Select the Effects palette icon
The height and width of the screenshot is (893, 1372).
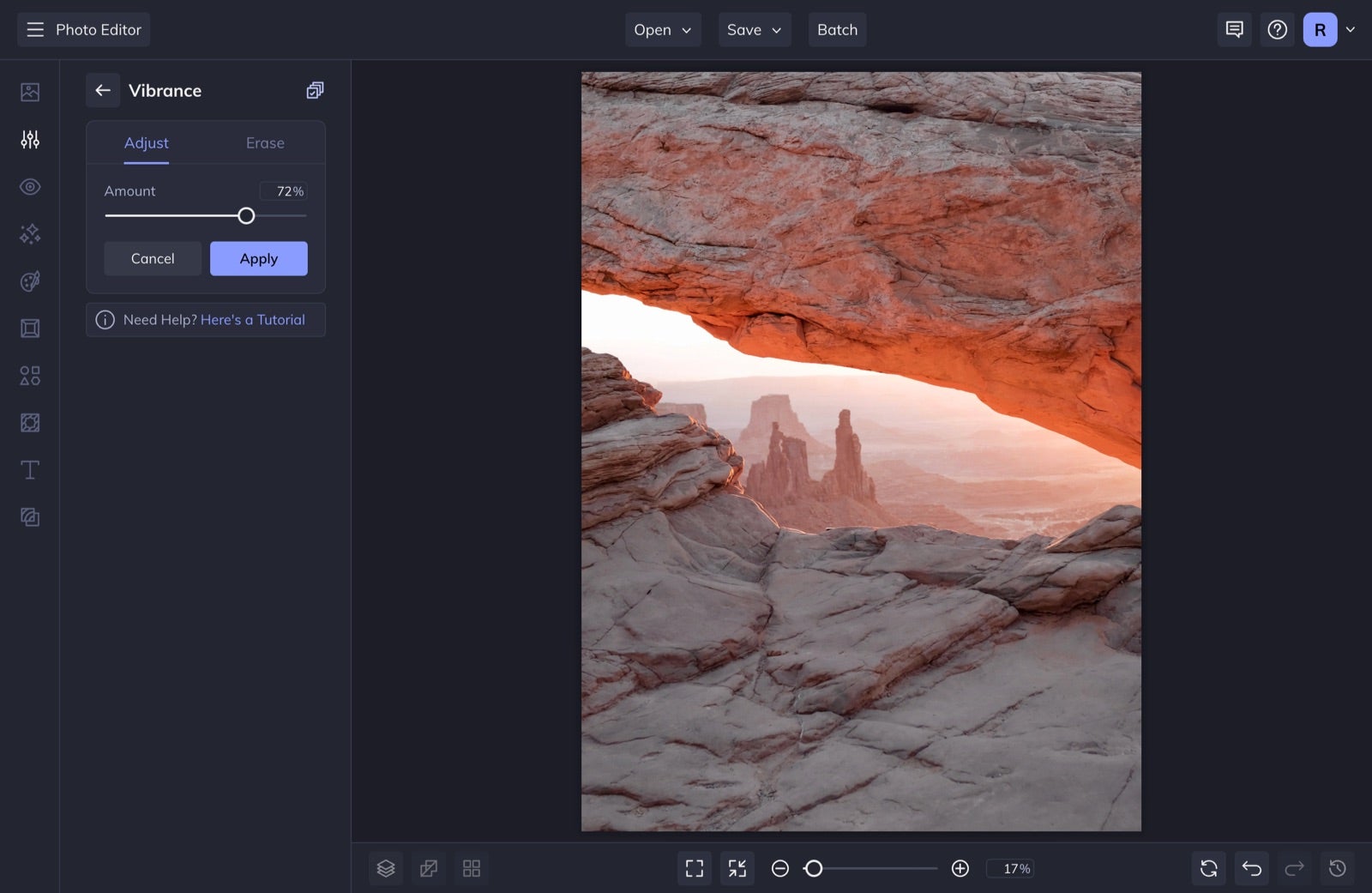[30, 281]
